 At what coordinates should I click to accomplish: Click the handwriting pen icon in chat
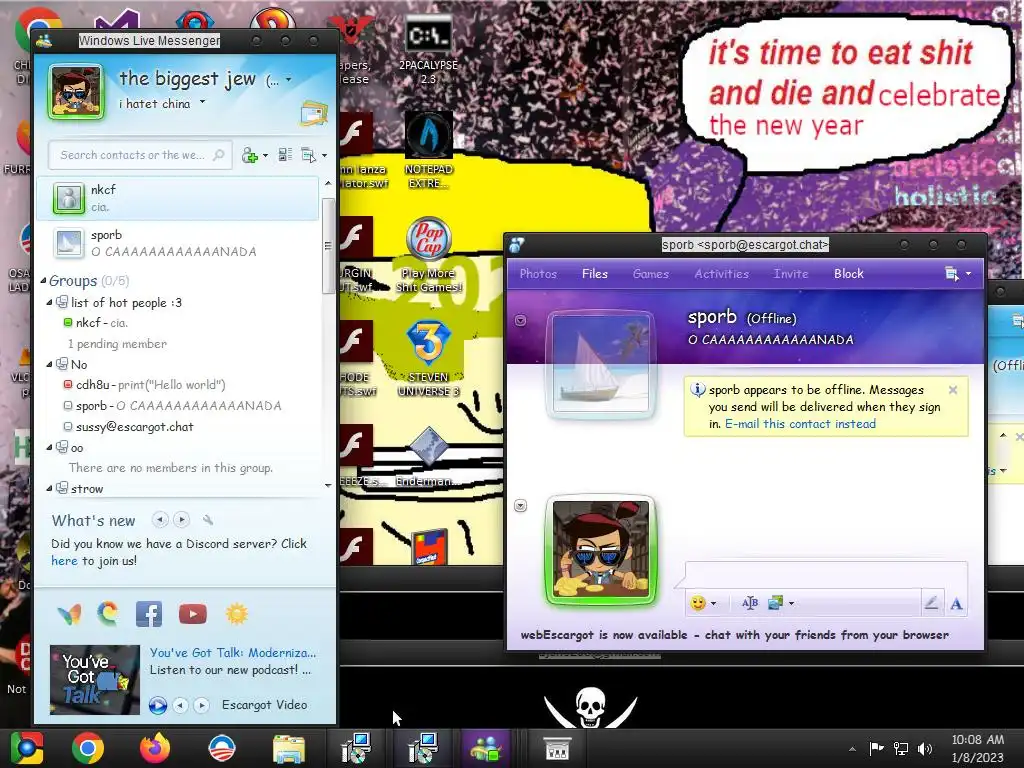point(931,603)
